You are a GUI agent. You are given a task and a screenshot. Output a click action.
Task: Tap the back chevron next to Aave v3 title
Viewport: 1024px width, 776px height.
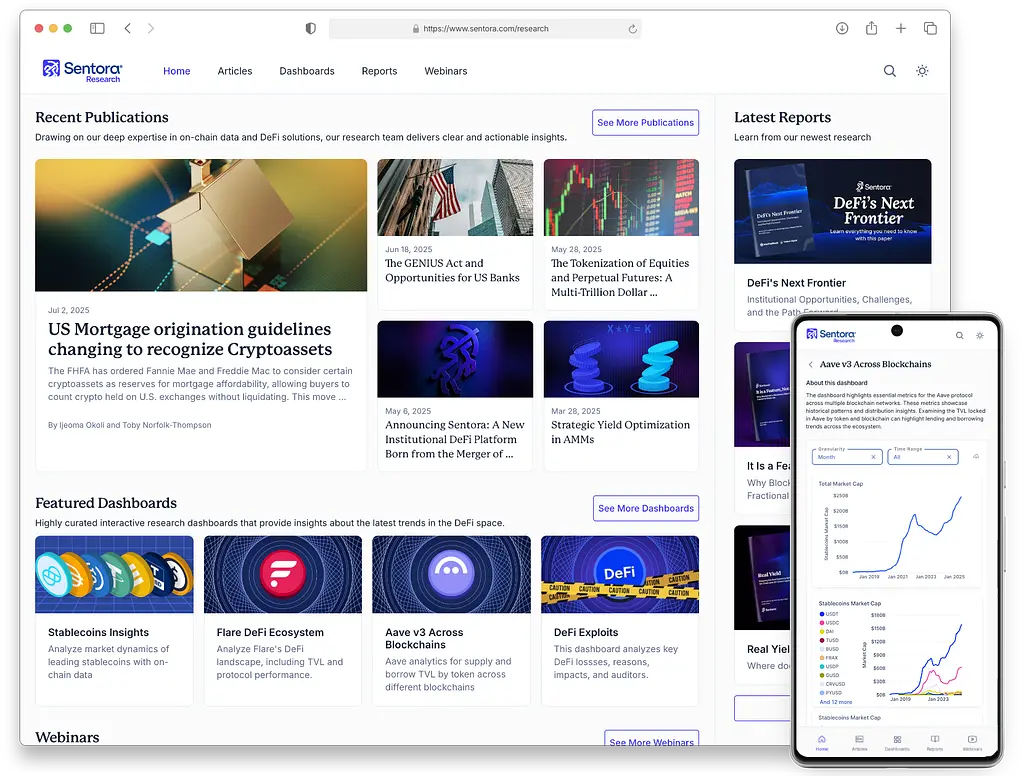[810, 364]
